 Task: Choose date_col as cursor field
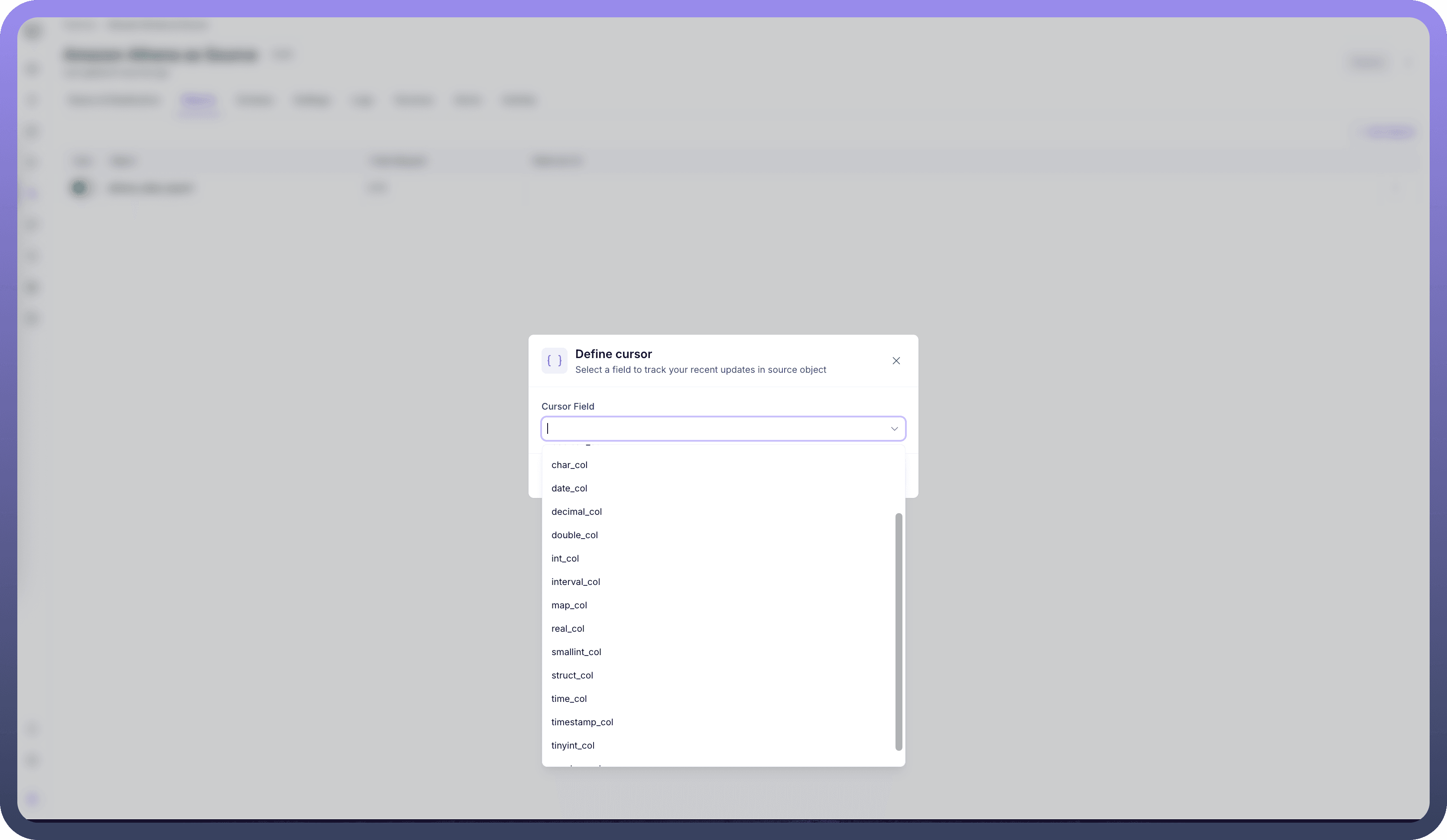click(x=569, y=488)
